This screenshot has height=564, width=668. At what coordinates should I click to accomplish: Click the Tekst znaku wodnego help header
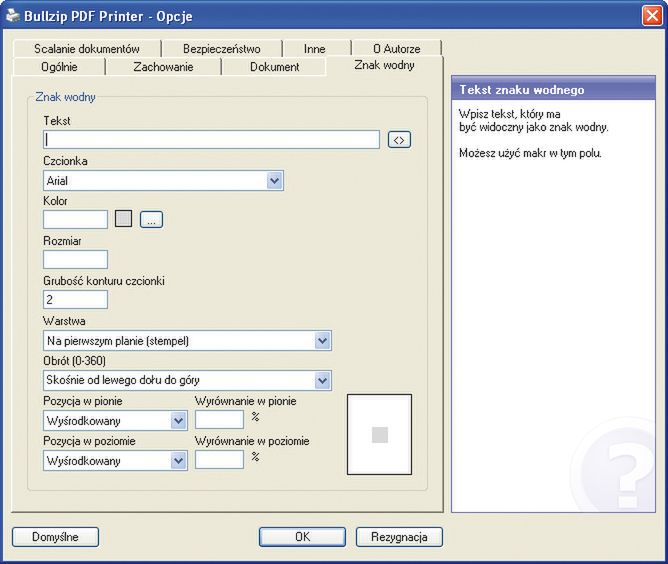(553, 90)
